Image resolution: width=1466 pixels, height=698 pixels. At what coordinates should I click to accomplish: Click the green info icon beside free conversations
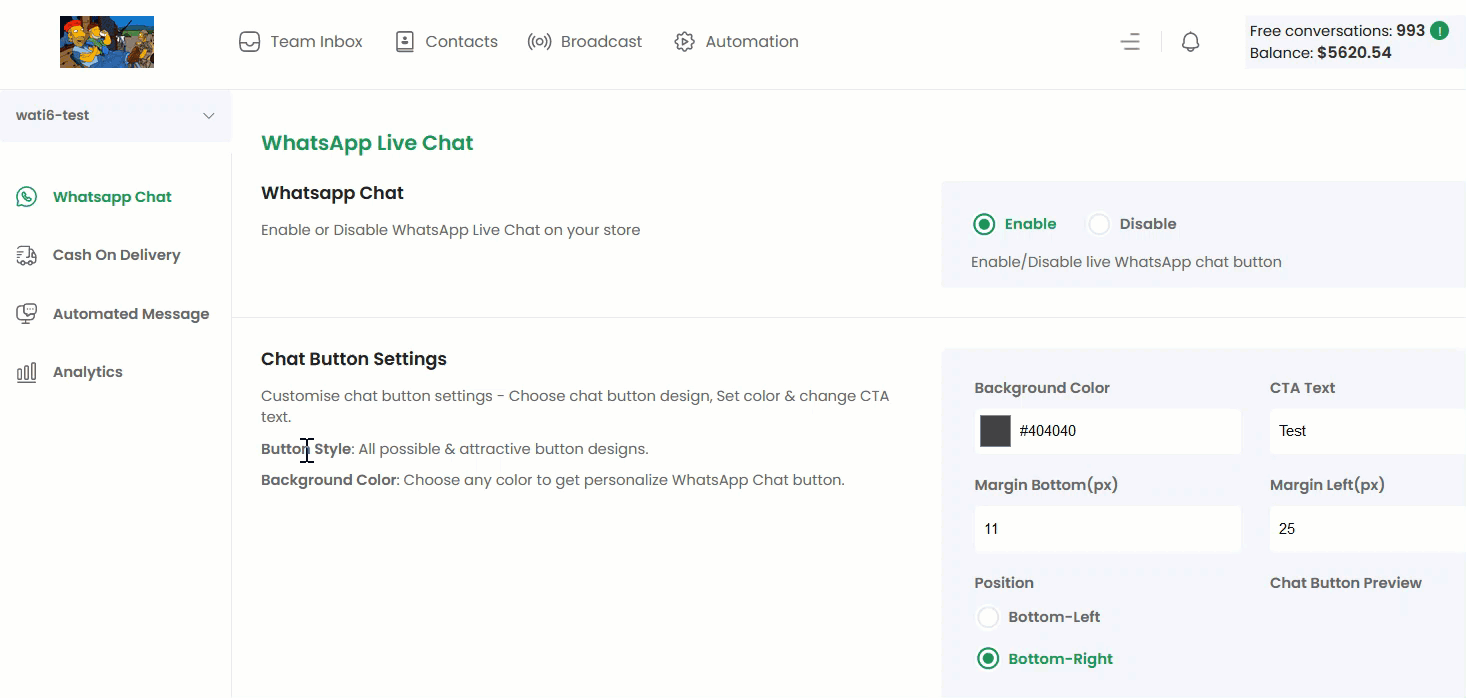(1439, 31)
